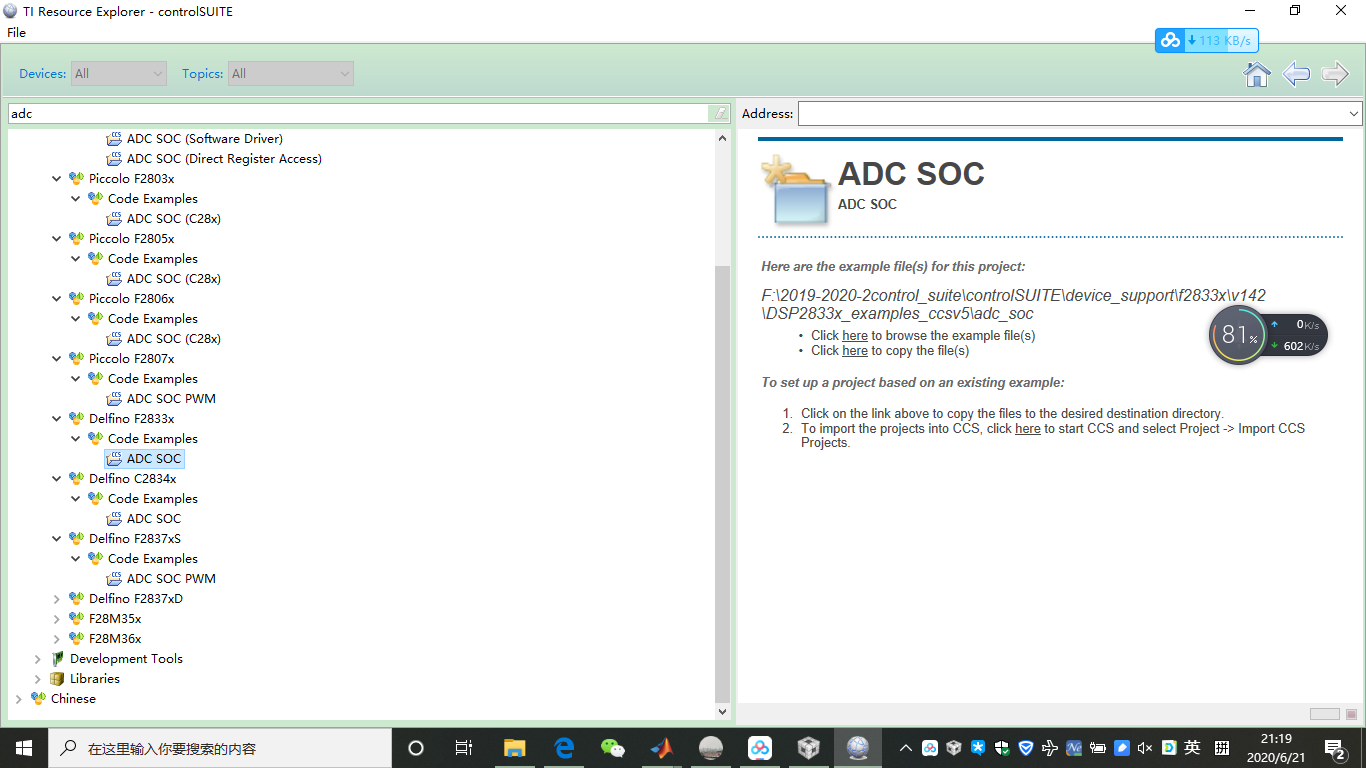Click the Piccolo F2803x package icon

tap(76, 179)
